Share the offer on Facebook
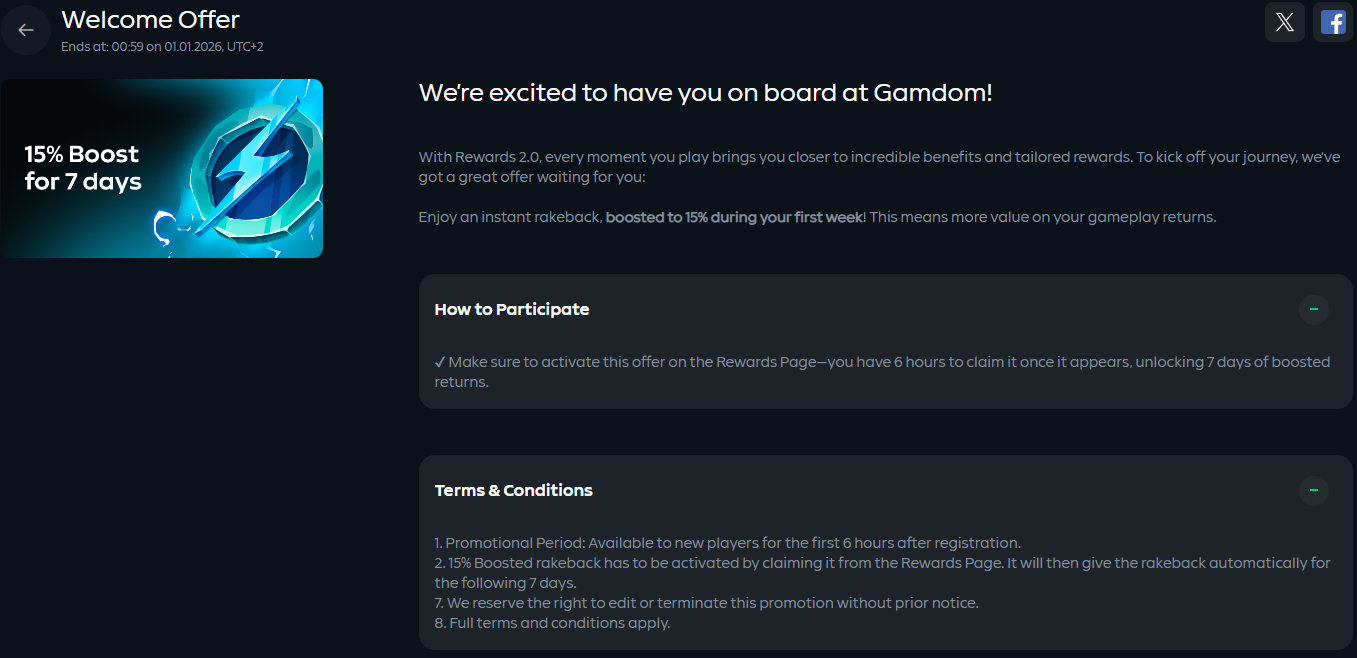Image resolution: width=1357 pixels, height=658 pixels. 1333,23
